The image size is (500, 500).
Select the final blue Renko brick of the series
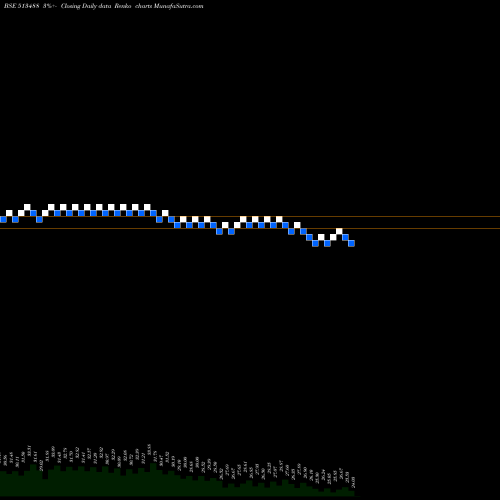click(x=351, y=243)
